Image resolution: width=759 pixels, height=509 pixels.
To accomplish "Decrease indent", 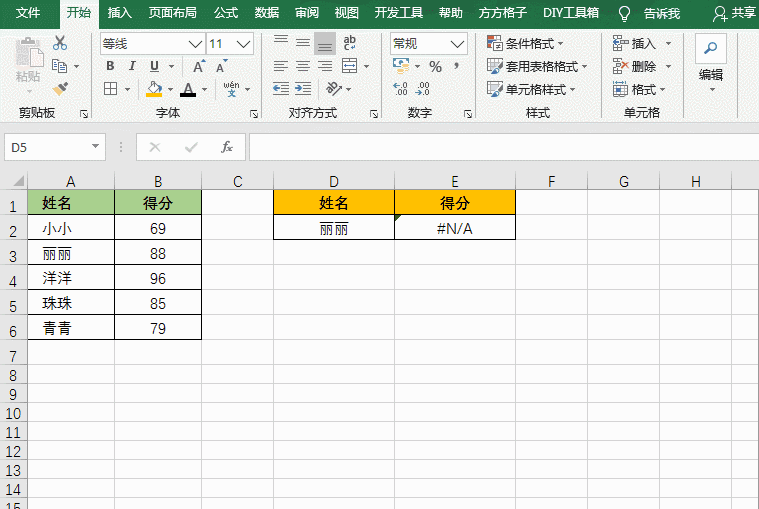I will (281, 89).
